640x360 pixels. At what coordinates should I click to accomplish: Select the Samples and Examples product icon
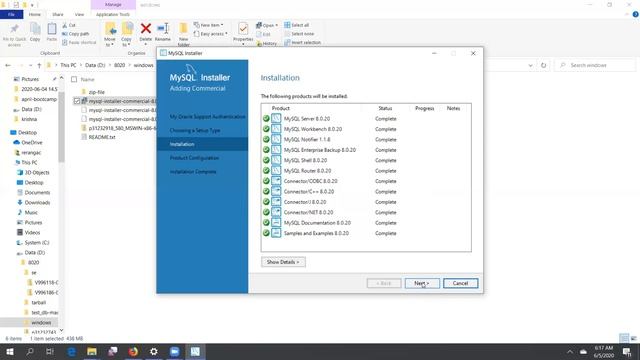coord(276,233)
